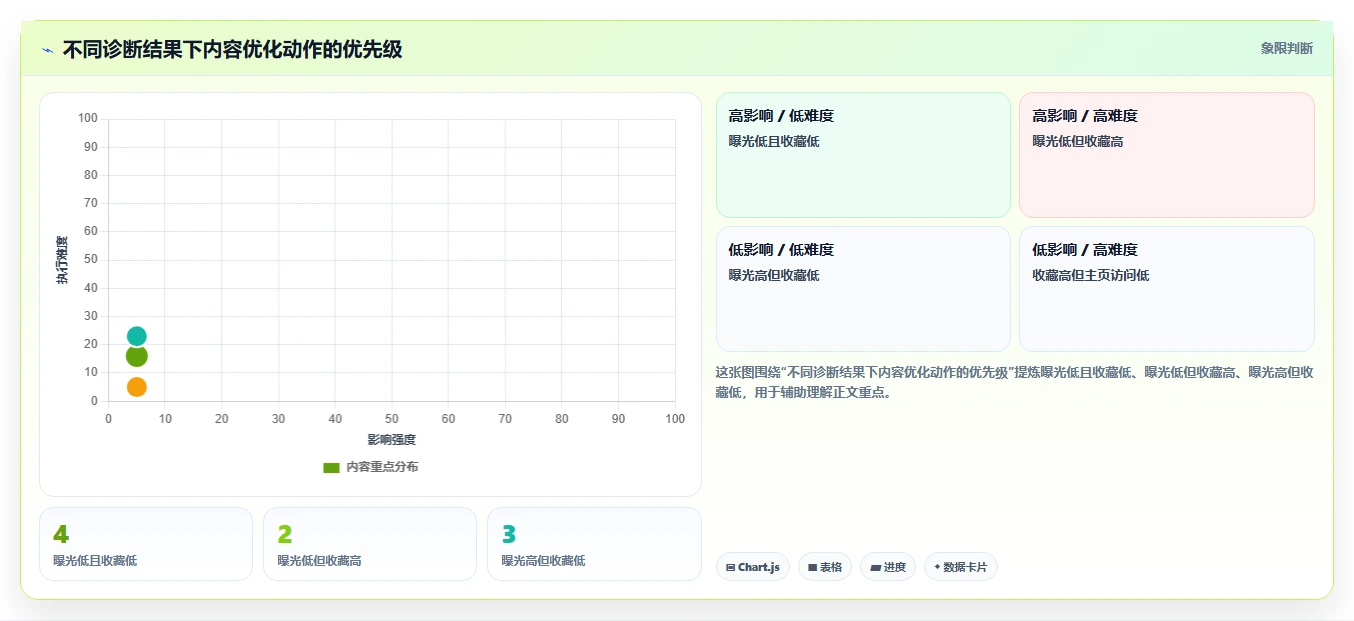This screenshot has width=1354, height=621.
Task: Click the text 收藏高但主页访问低
Action: pos(1090,275)
